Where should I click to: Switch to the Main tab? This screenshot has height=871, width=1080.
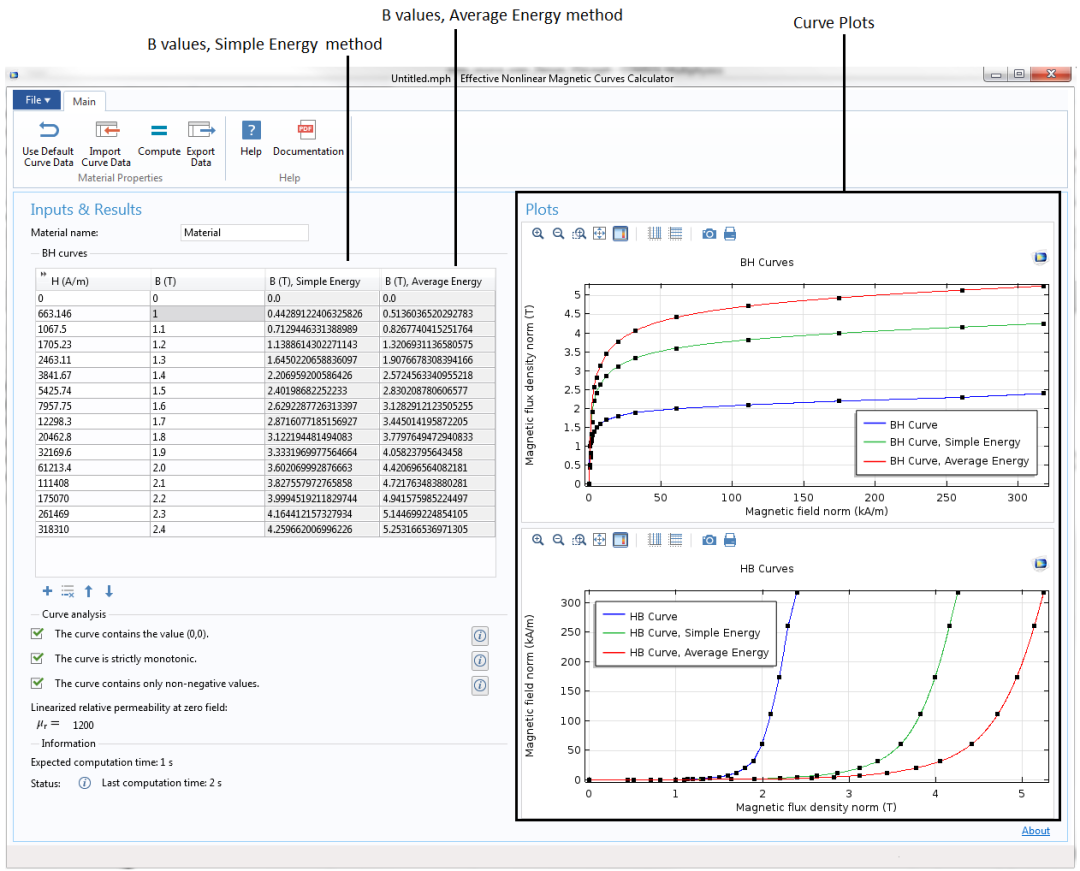click(x=84, y=101)
